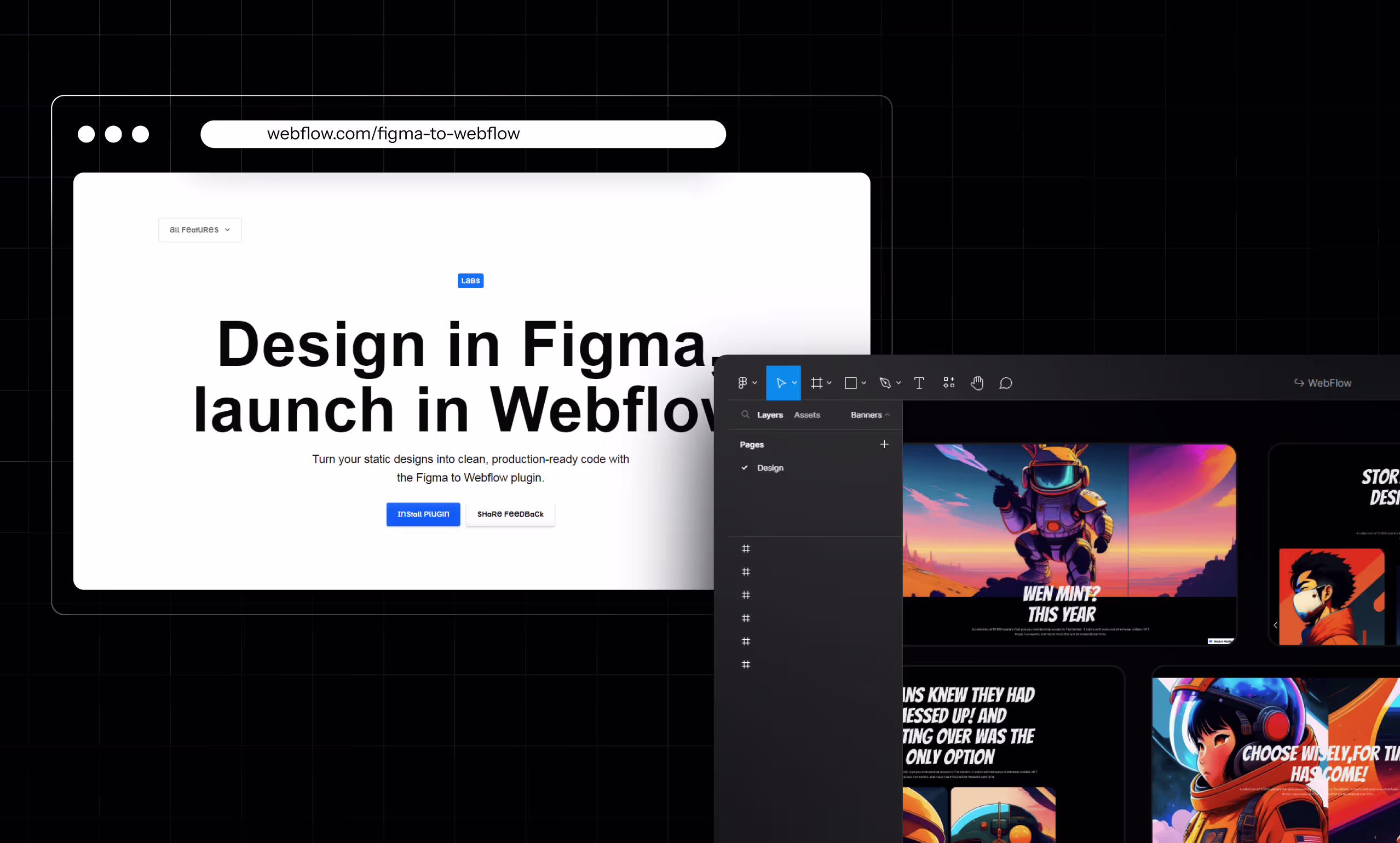Add a new page with plus icon
The height and width of the screenshot is (843, 1400).
coord(884,444)
